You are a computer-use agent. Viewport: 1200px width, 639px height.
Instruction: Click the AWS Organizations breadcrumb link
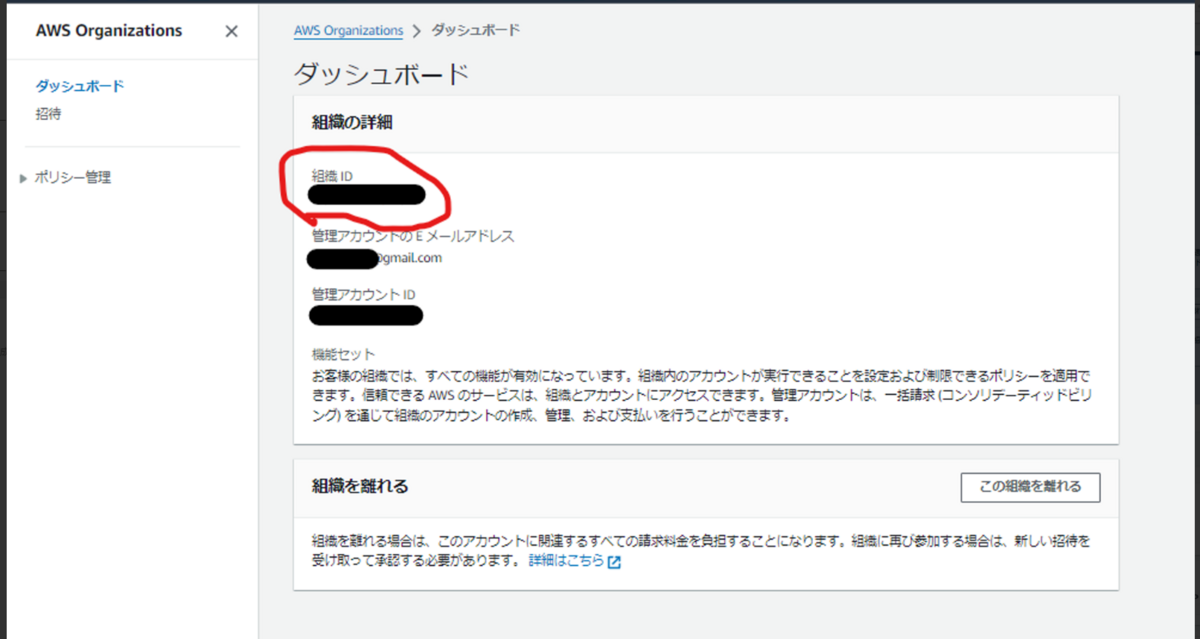tap(348, 30)
